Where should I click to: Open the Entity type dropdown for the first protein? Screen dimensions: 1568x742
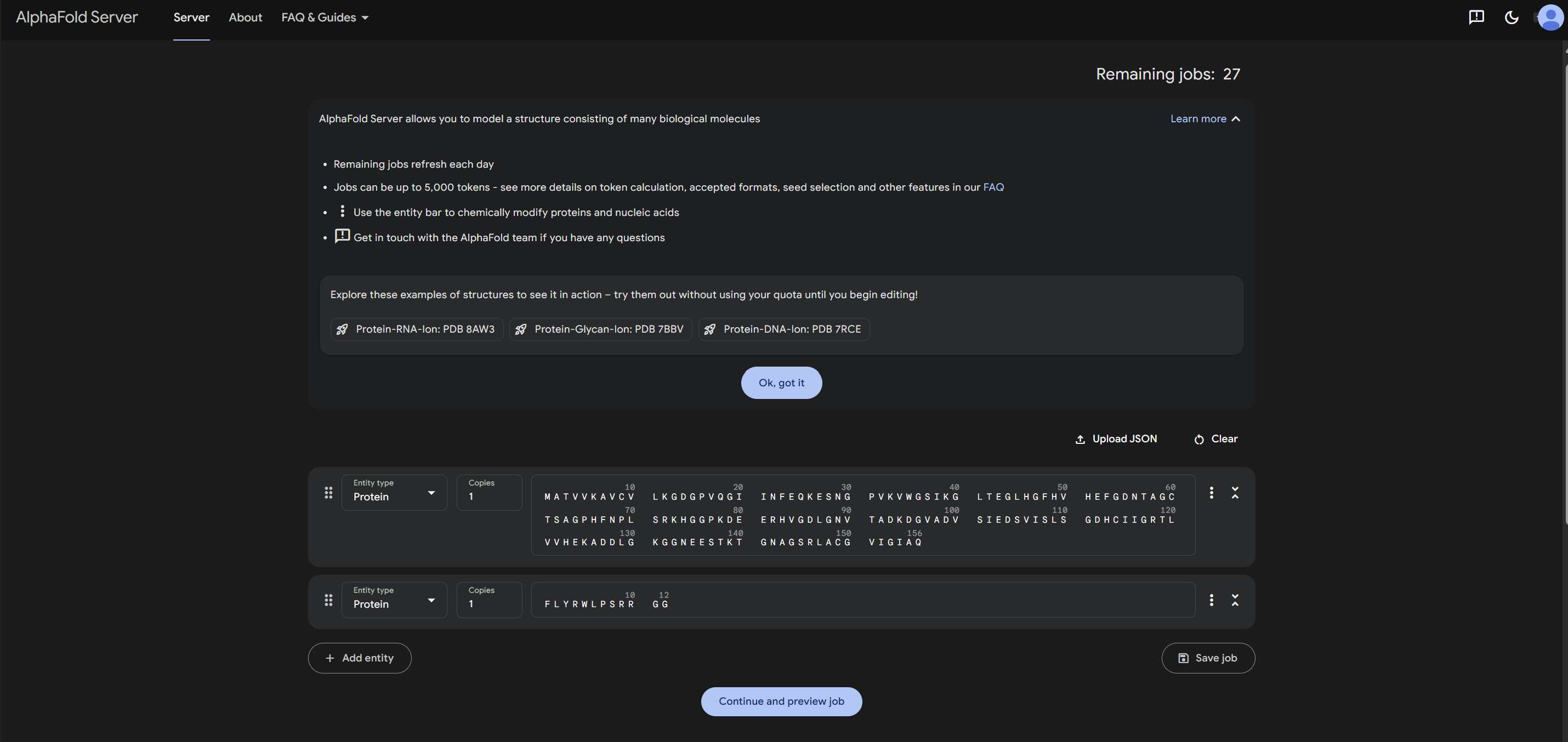coord(394,493)
